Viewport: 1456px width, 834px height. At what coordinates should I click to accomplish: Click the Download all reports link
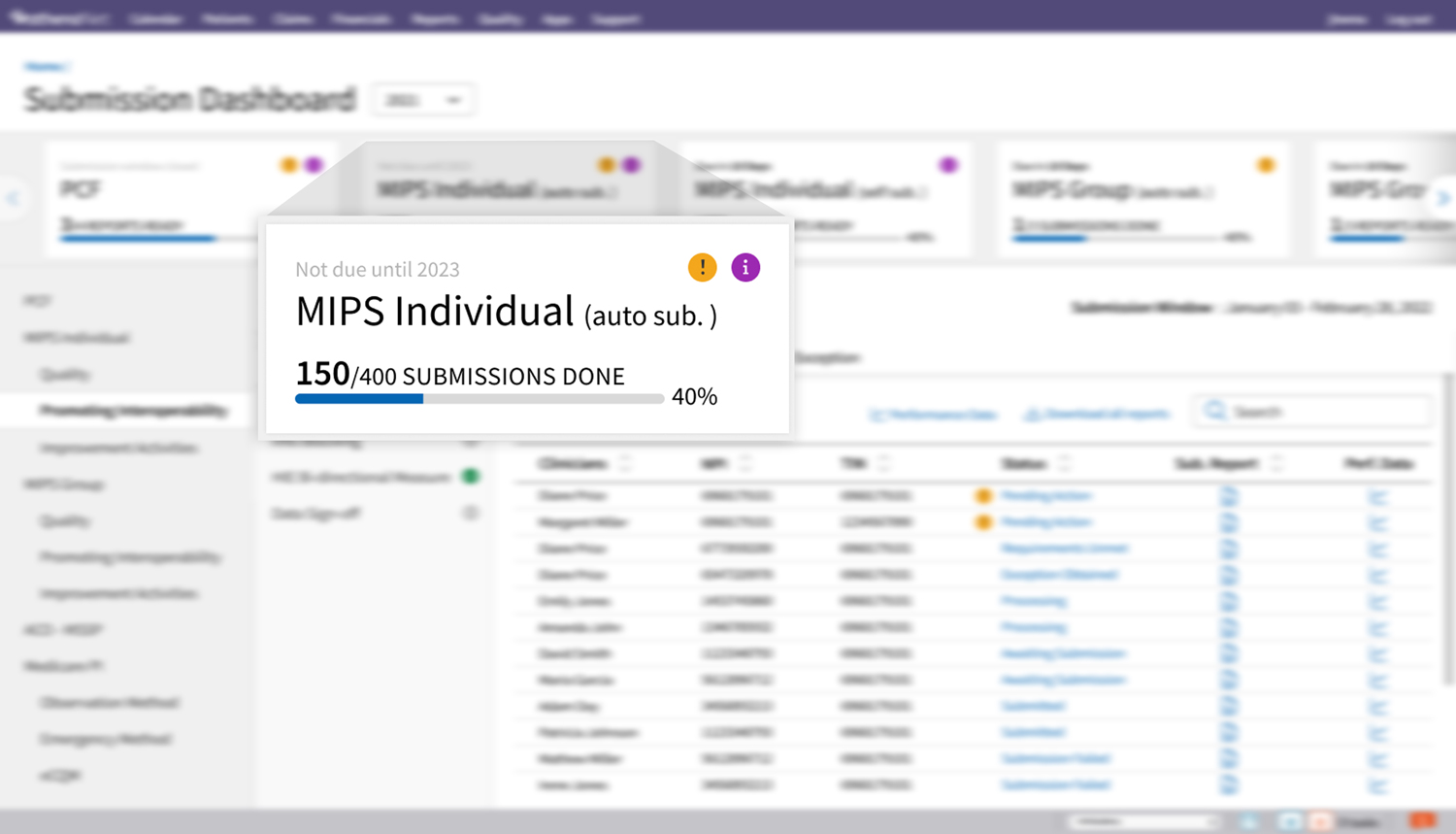point(1097,415)
